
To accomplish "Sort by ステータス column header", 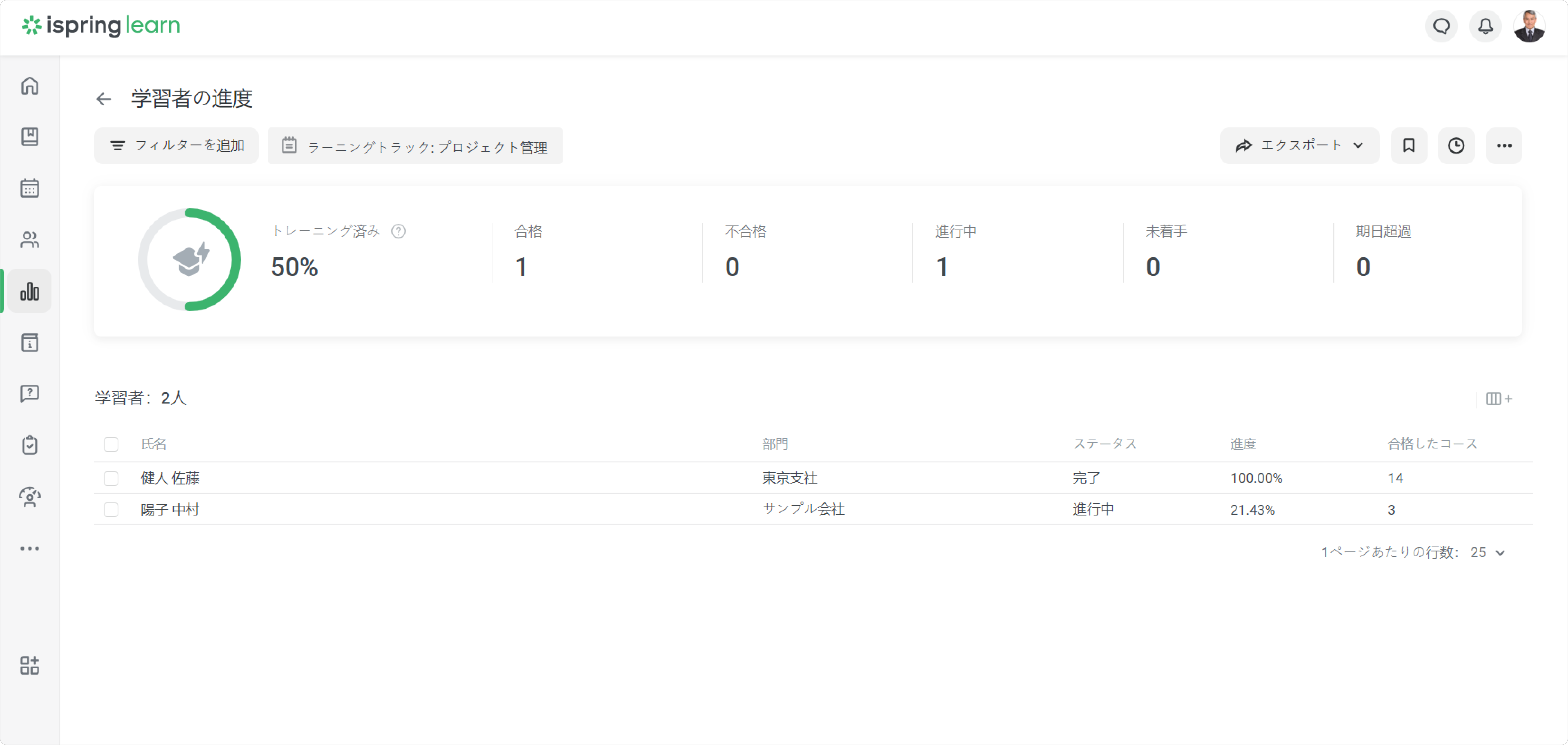I will coord(1105,444).
